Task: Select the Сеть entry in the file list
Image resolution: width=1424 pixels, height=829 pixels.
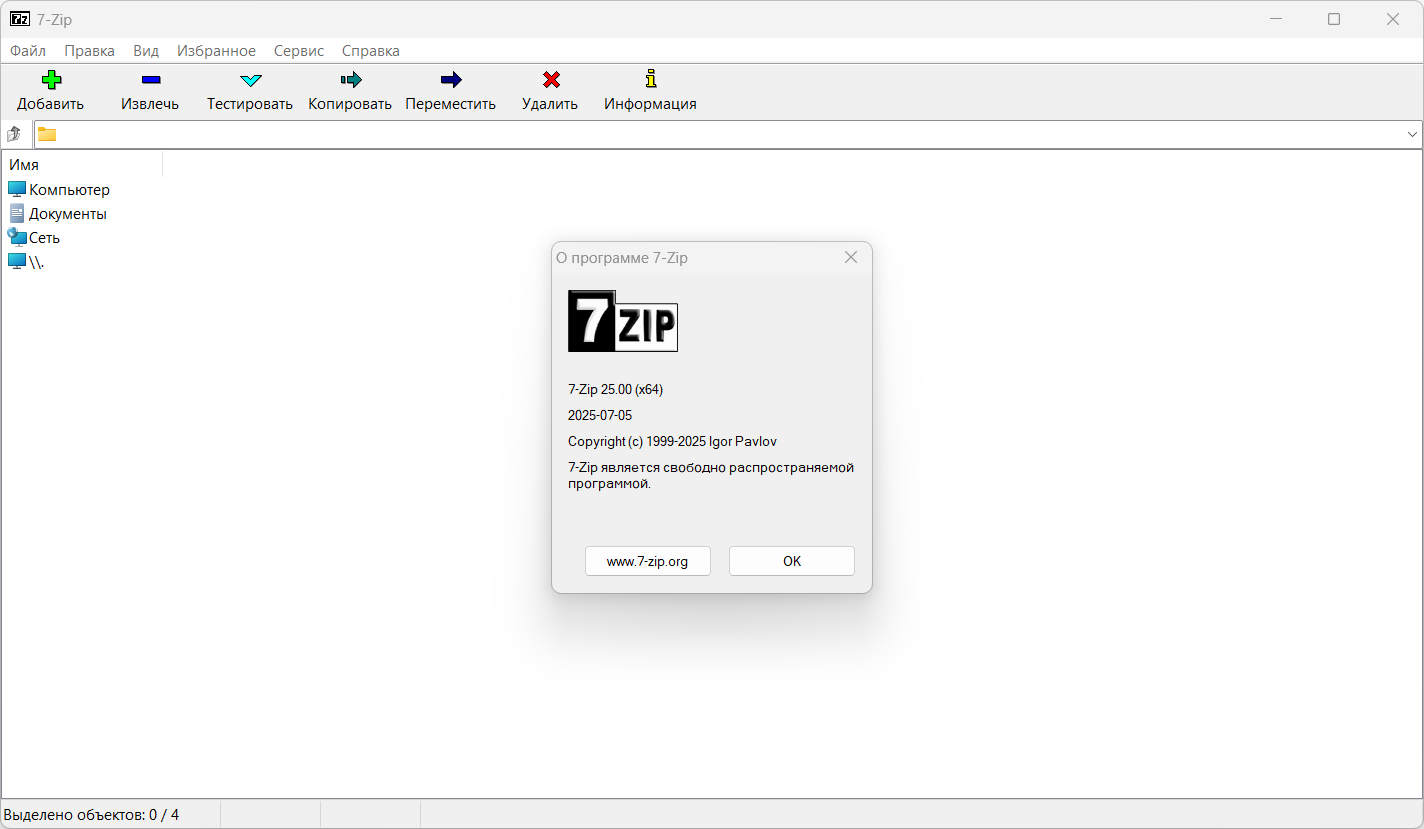Action: (x=34, y=238)
